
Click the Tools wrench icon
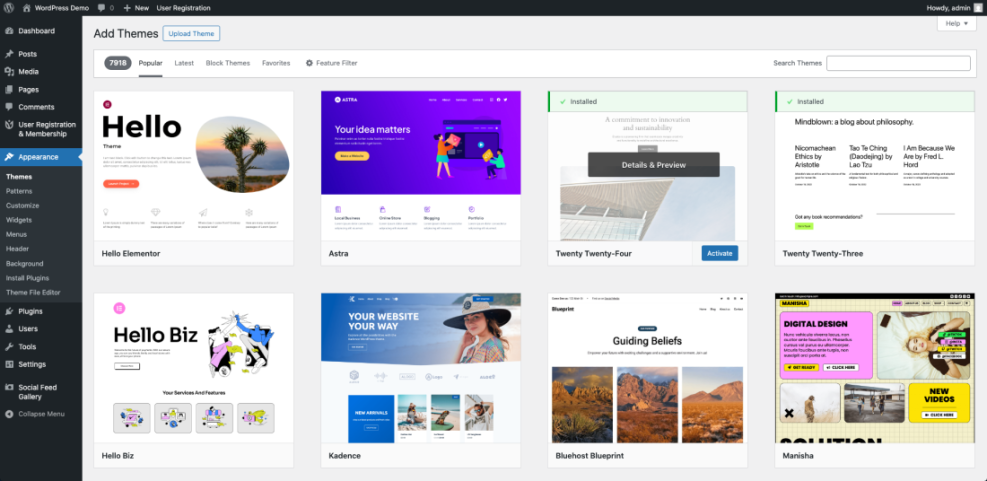coord(9,346)
